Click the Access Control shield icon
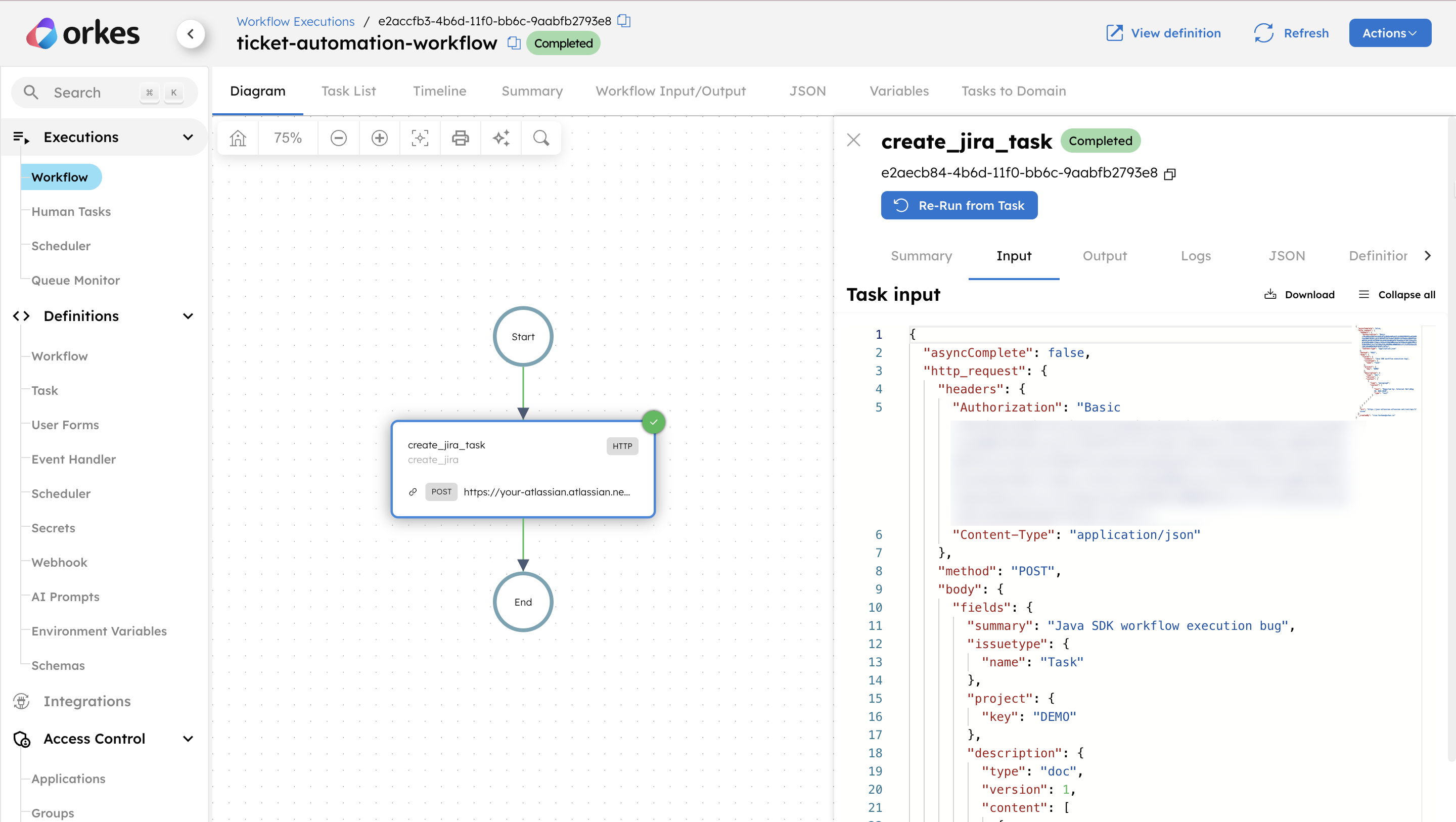The height and width of the screenshot is (822, 1456). [21, 739]
